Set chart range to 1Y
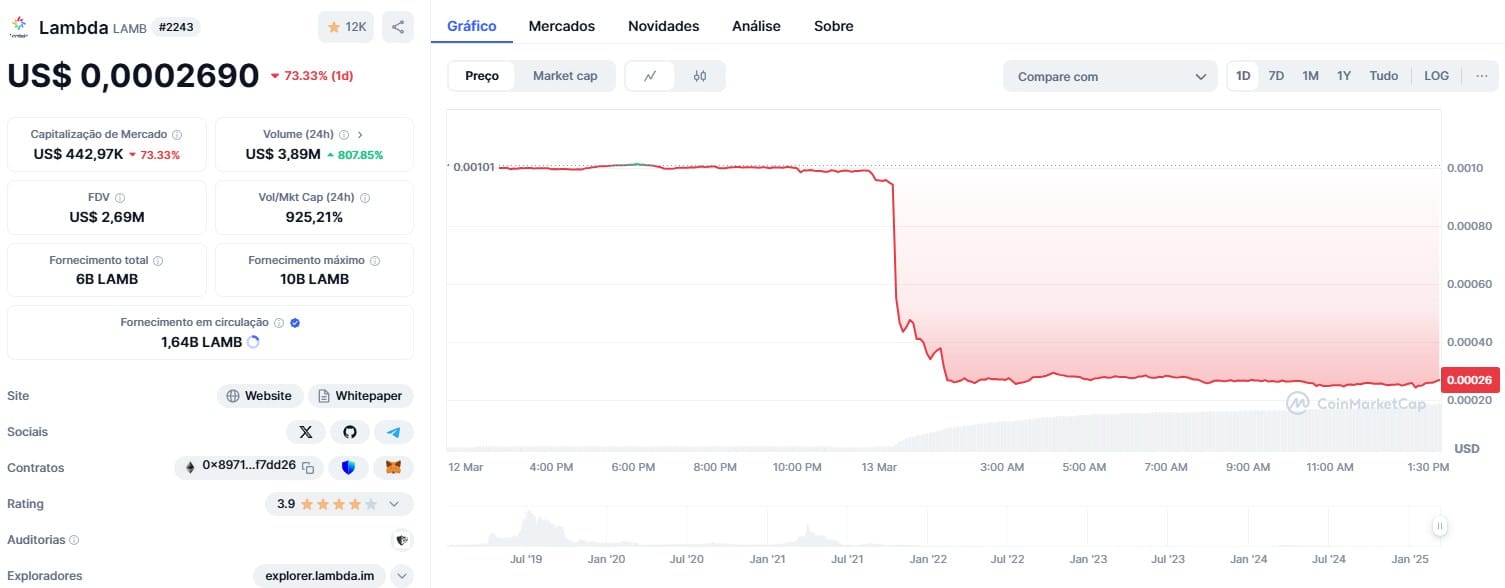 pyautogui.click(x=1344, y=76)
